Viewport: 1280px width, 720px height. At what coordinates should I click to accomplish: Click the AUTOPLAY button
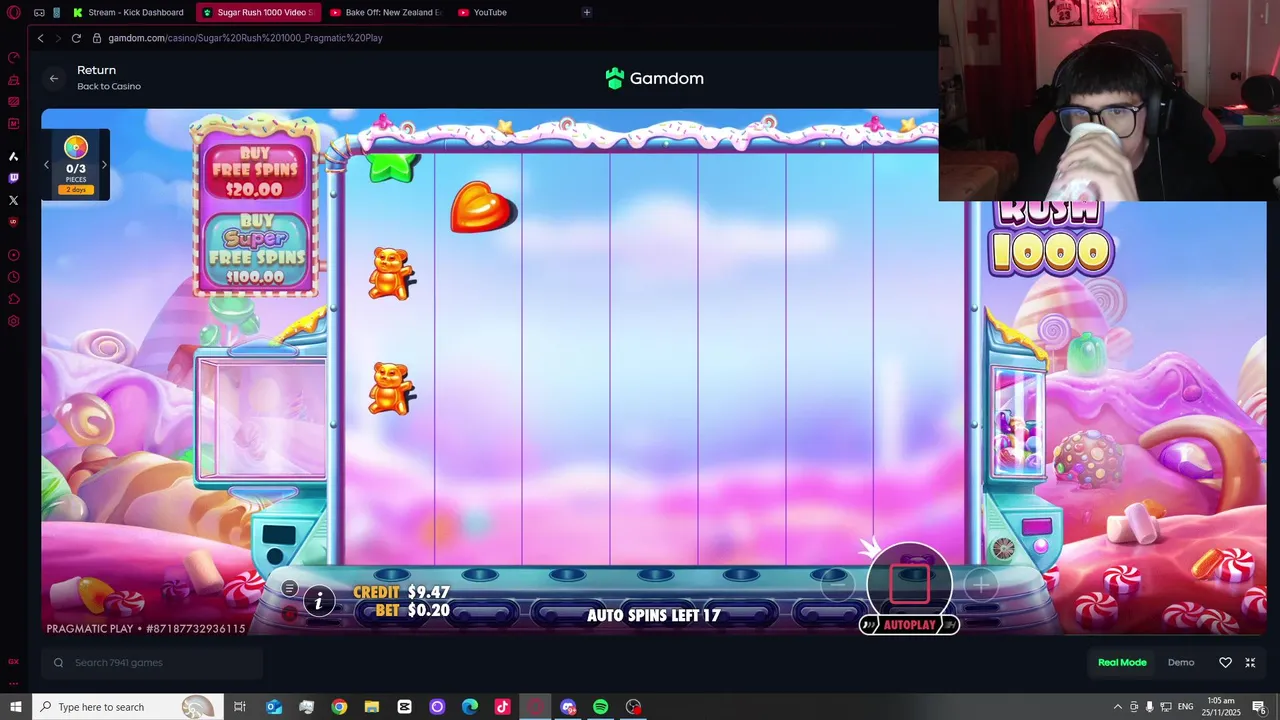point(909,625)
